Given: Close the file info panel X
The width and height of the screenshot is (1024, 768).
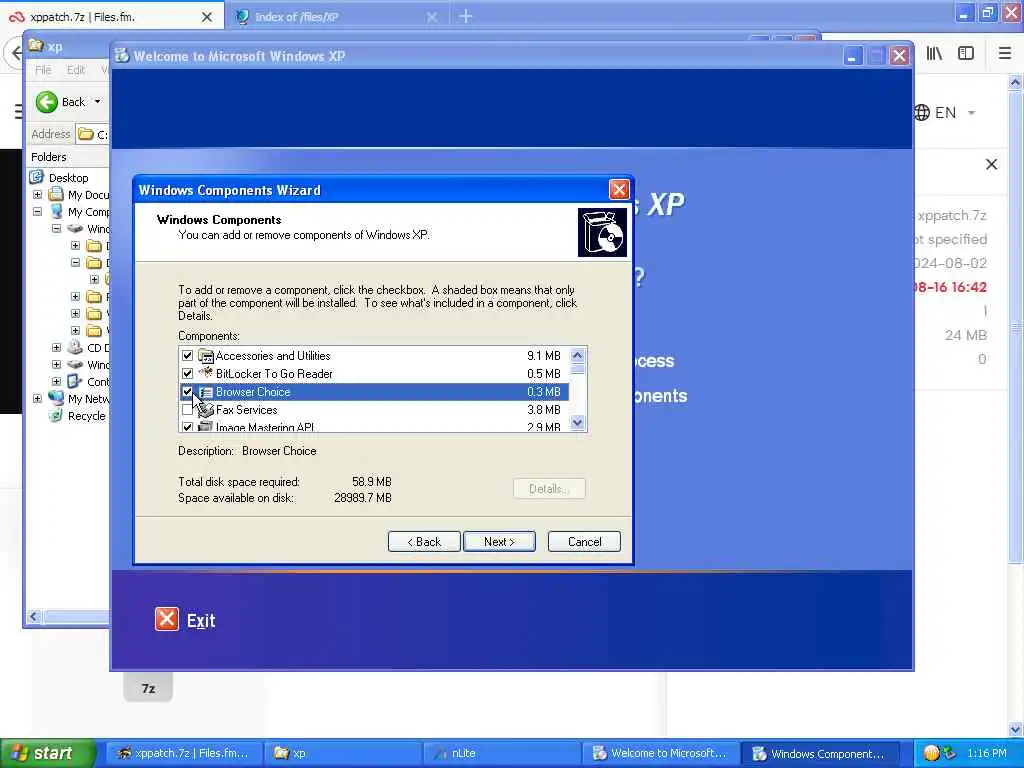Looking at the screenshot, I should coord(991,165).
